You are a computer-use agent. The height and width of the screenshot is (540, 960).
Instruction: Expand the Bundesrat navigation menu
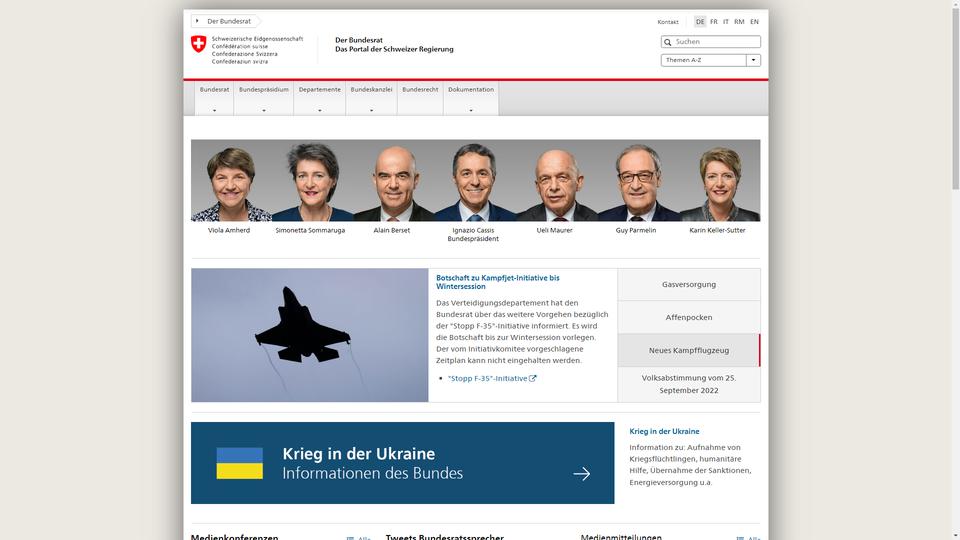(x=214, y=97)
